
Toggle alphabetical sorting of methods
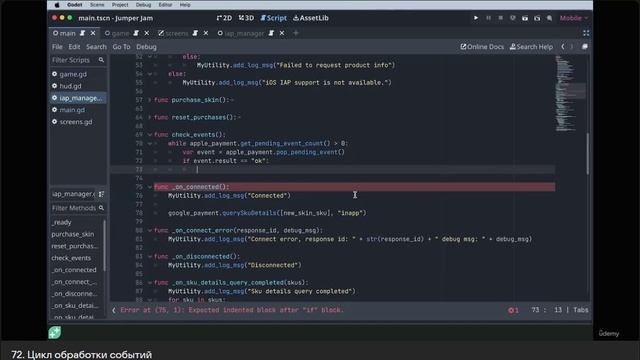coord(101,194)
